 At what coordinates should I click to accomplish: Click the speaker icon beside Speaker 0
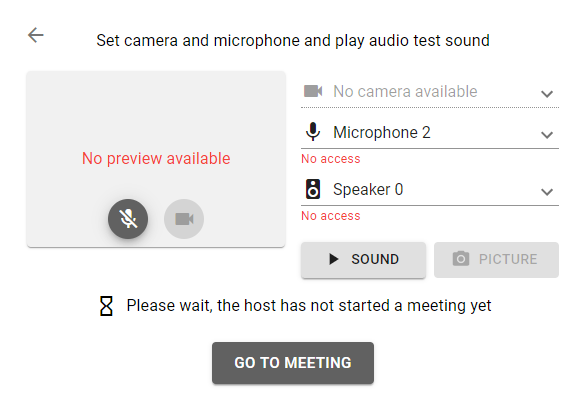click(x=313, y=189)
